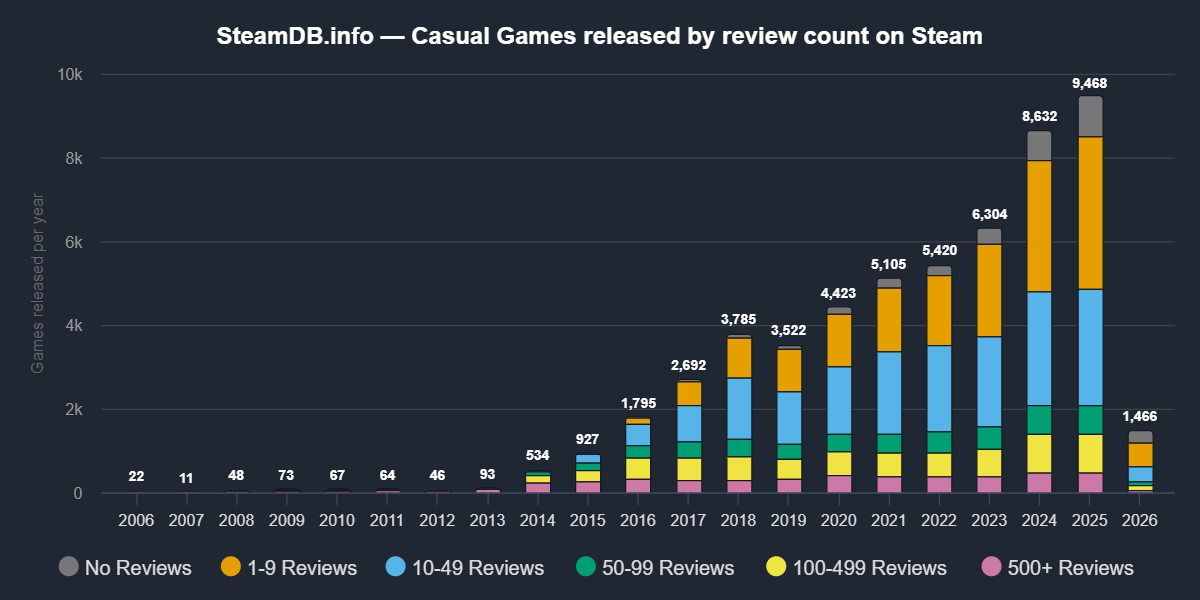Hide the 10-49 Reviews series label
The image size is (1200, 600).
tap(478, 568)
